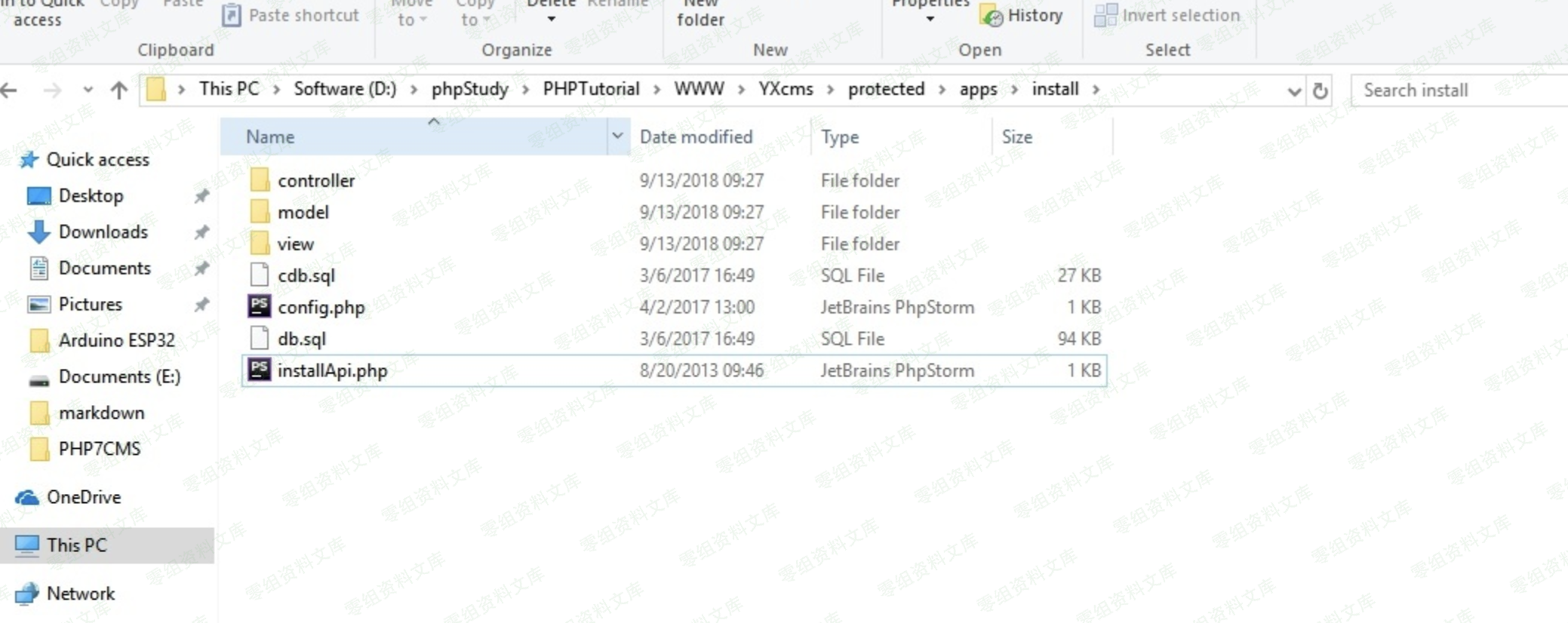
Task: Expand the chevron after YXcms breadcrumb
Action: tap(830, 90)
